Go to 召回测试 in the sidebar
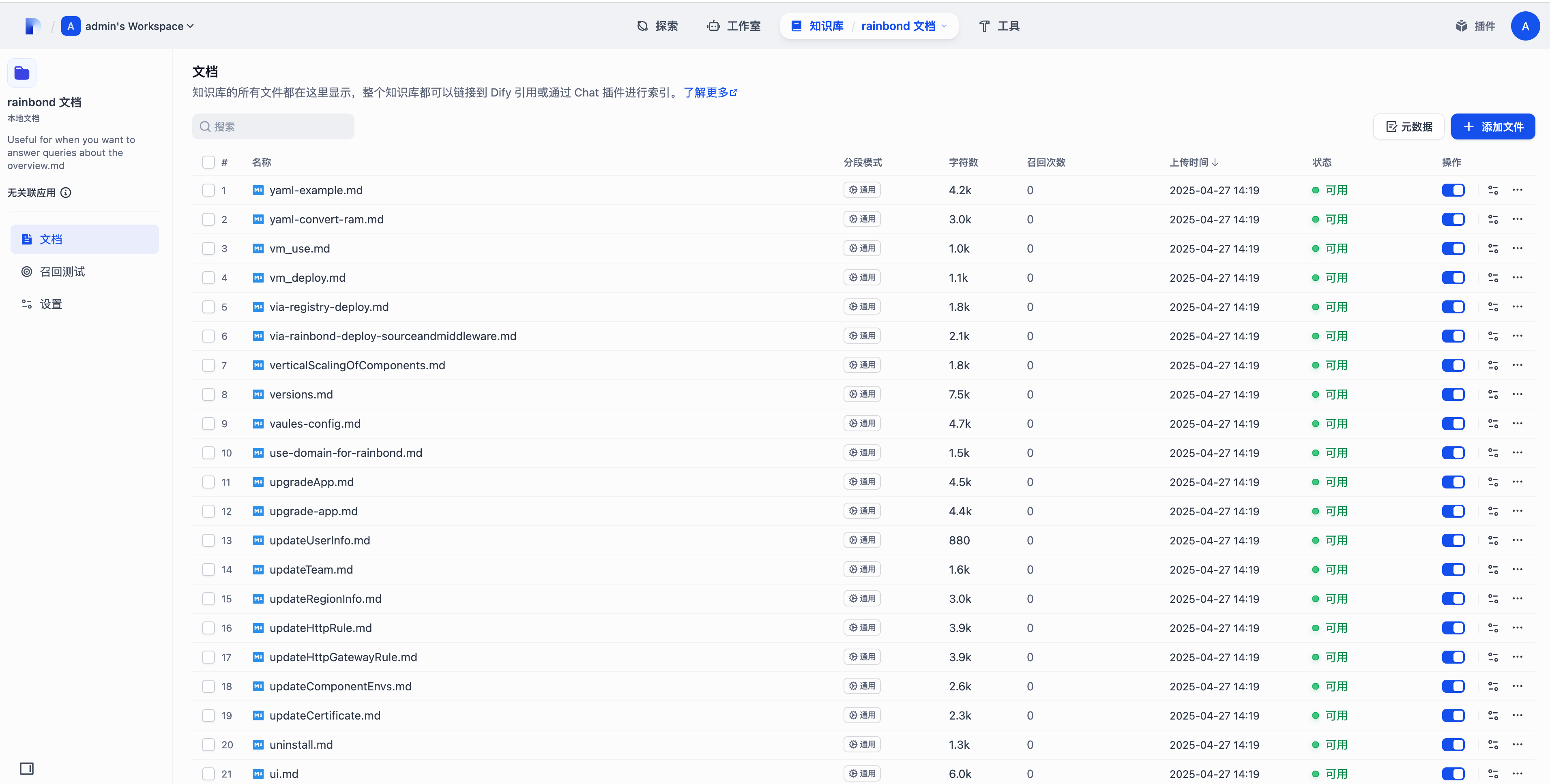The image size is (1550, 784). click(x=62, y=272)
